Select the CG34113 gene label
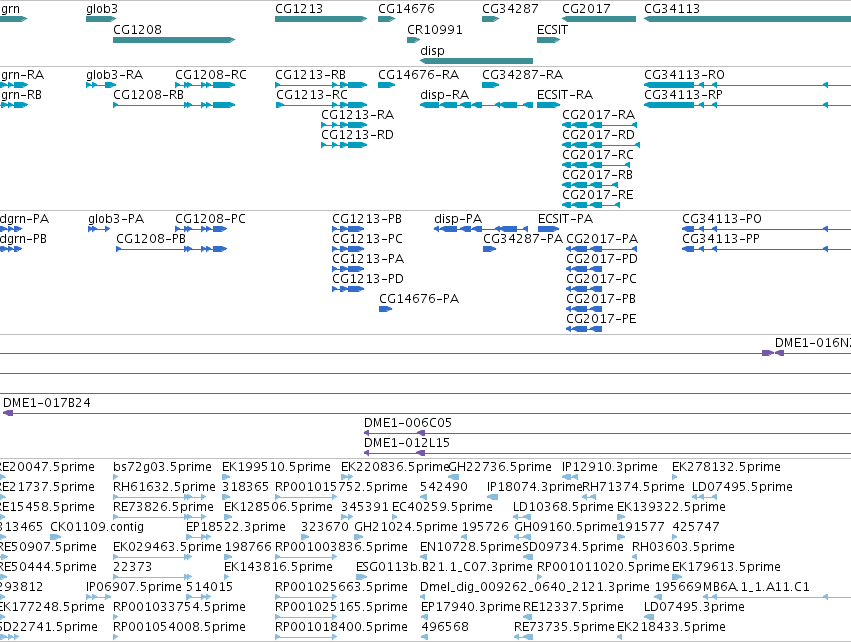 [x=672, y=9]
